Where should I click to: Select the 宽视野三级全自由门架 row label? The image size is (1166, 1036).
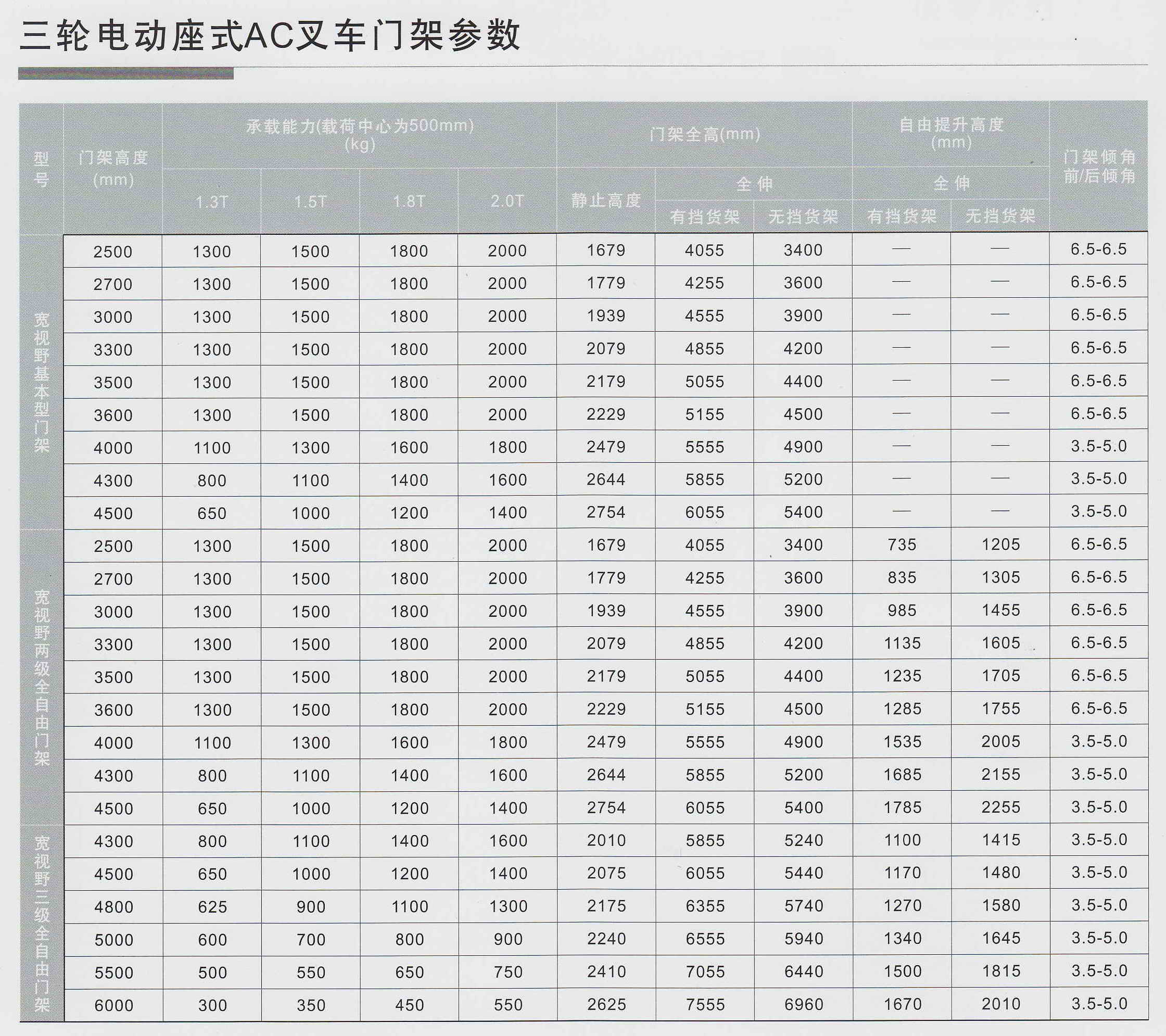42,923
